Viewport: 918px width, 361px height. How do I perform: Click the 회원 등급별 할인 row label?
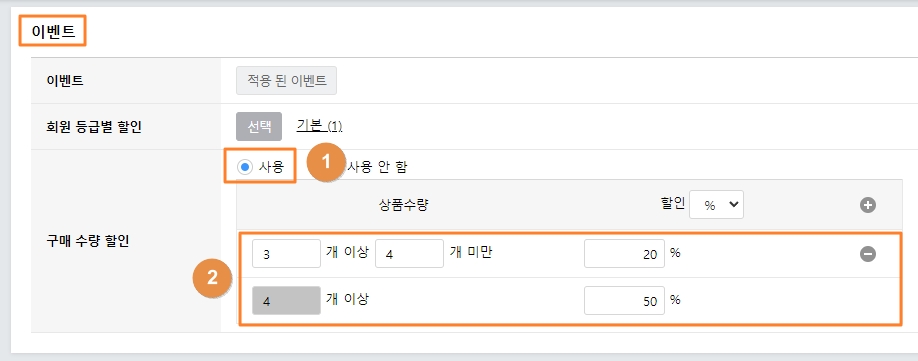(x=94, y=126)
